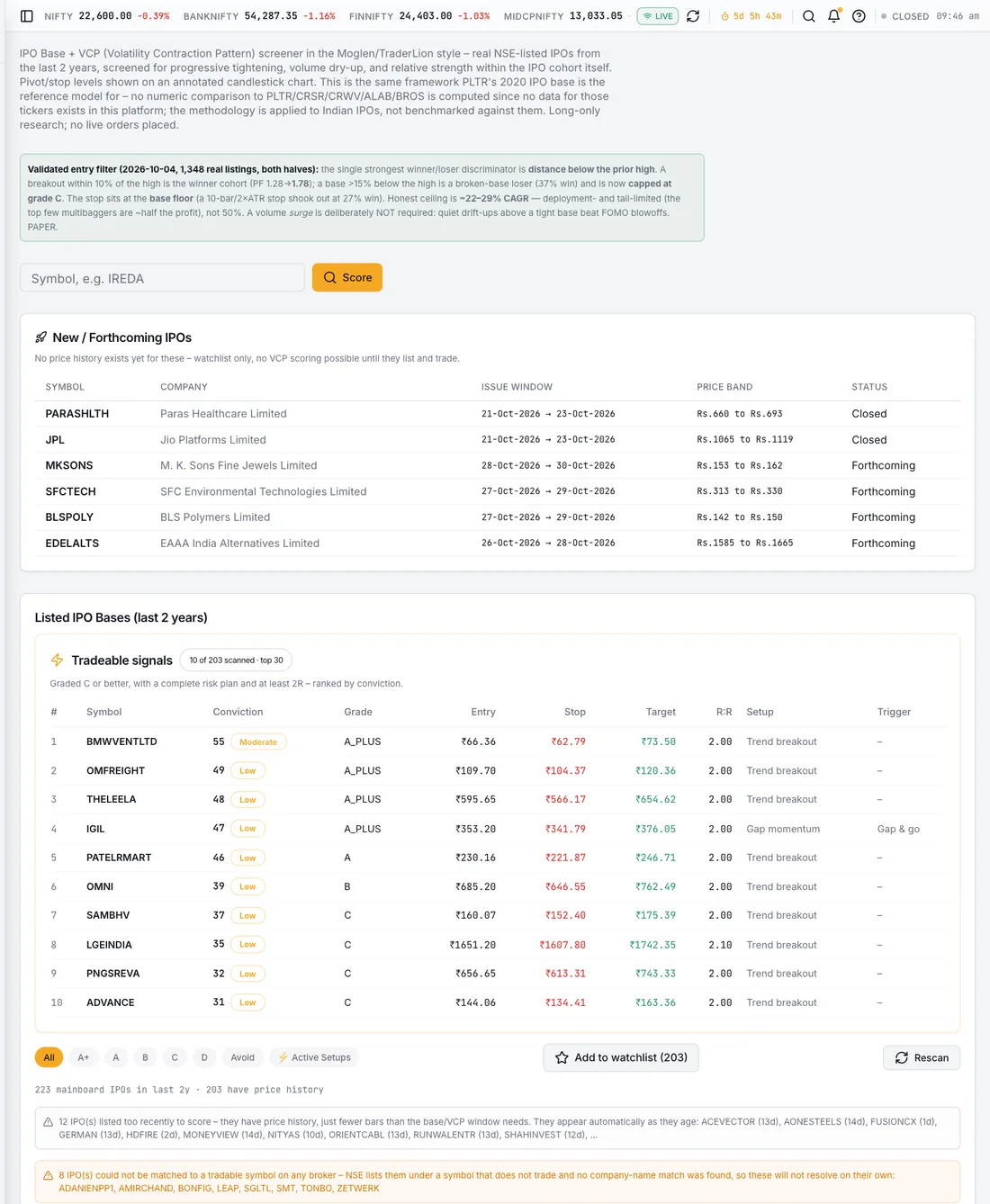Select PATELRMART in signals table
The height and width of the screenshot is (1204, 990).
point(119,858)
